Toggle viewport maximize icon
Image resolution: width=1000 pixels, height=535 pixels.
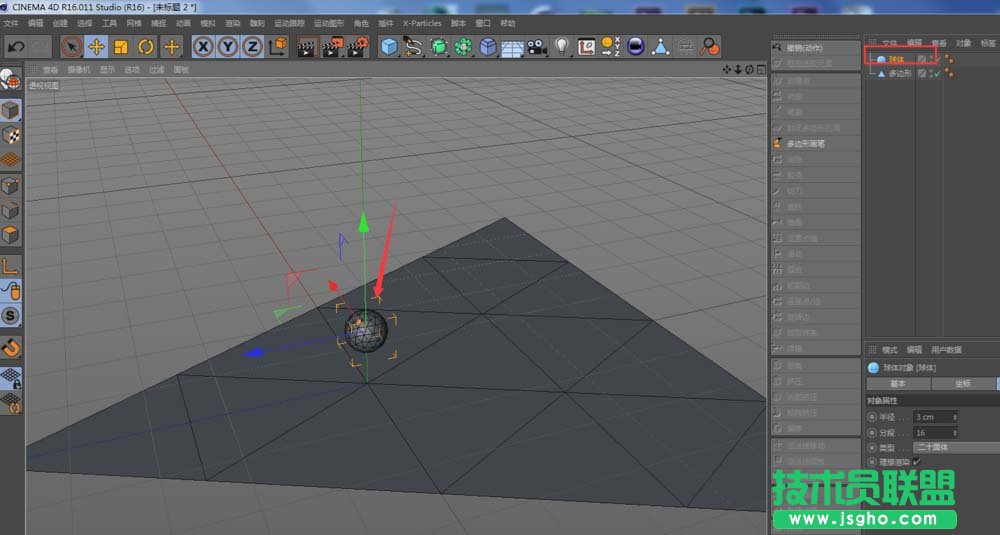point(761,70)
